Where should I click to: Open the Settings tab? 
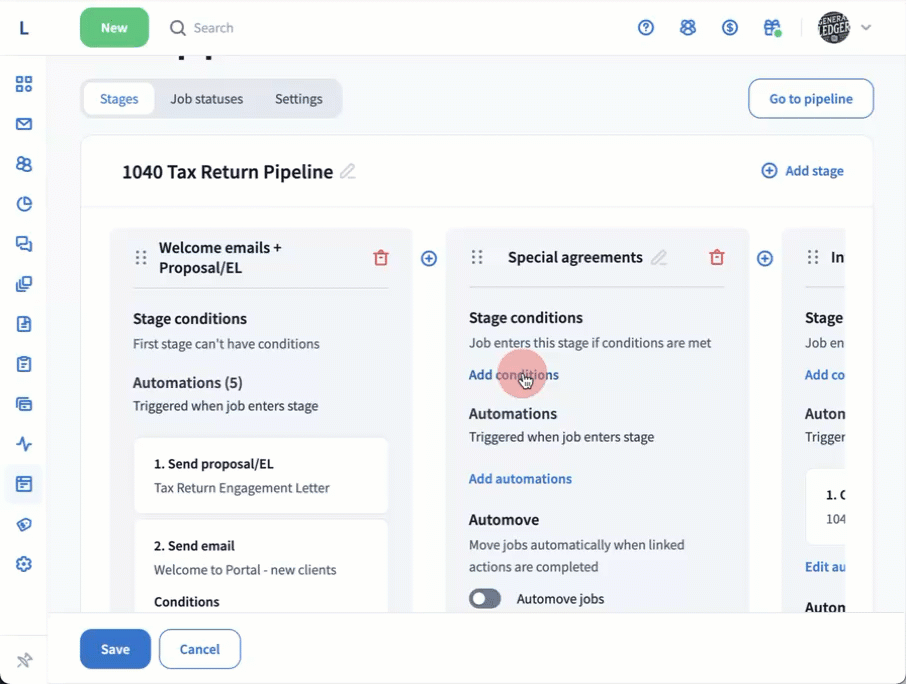pos(298,99)
